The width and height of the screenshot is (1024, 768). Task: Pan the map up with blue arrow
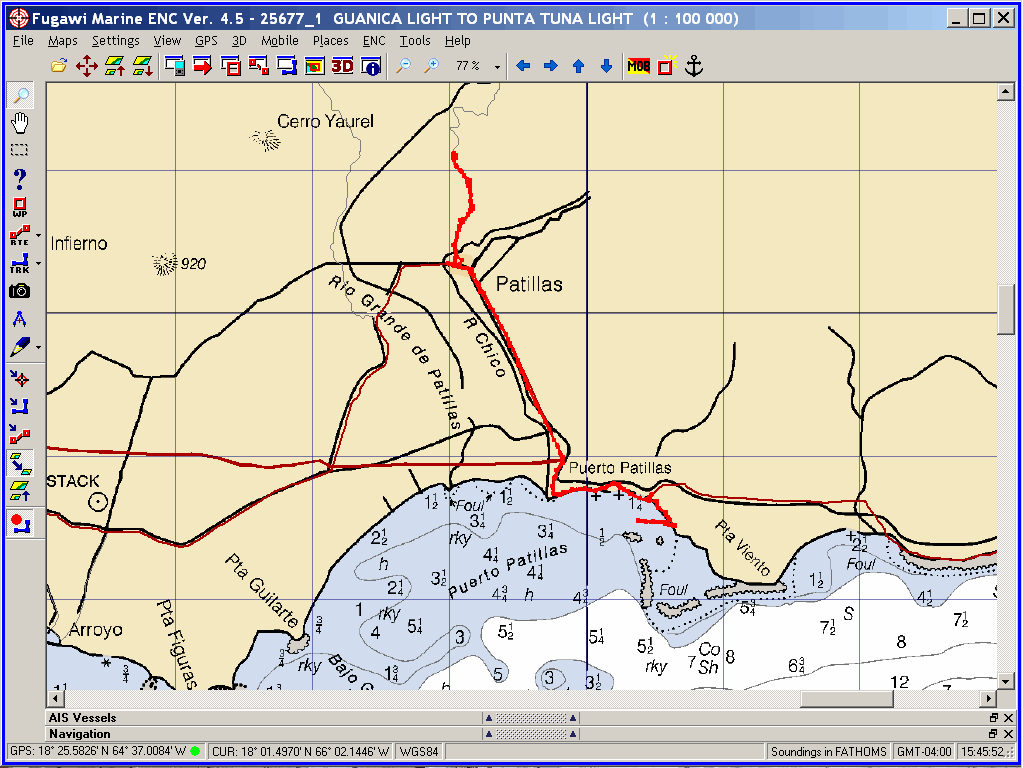point(578,66)
